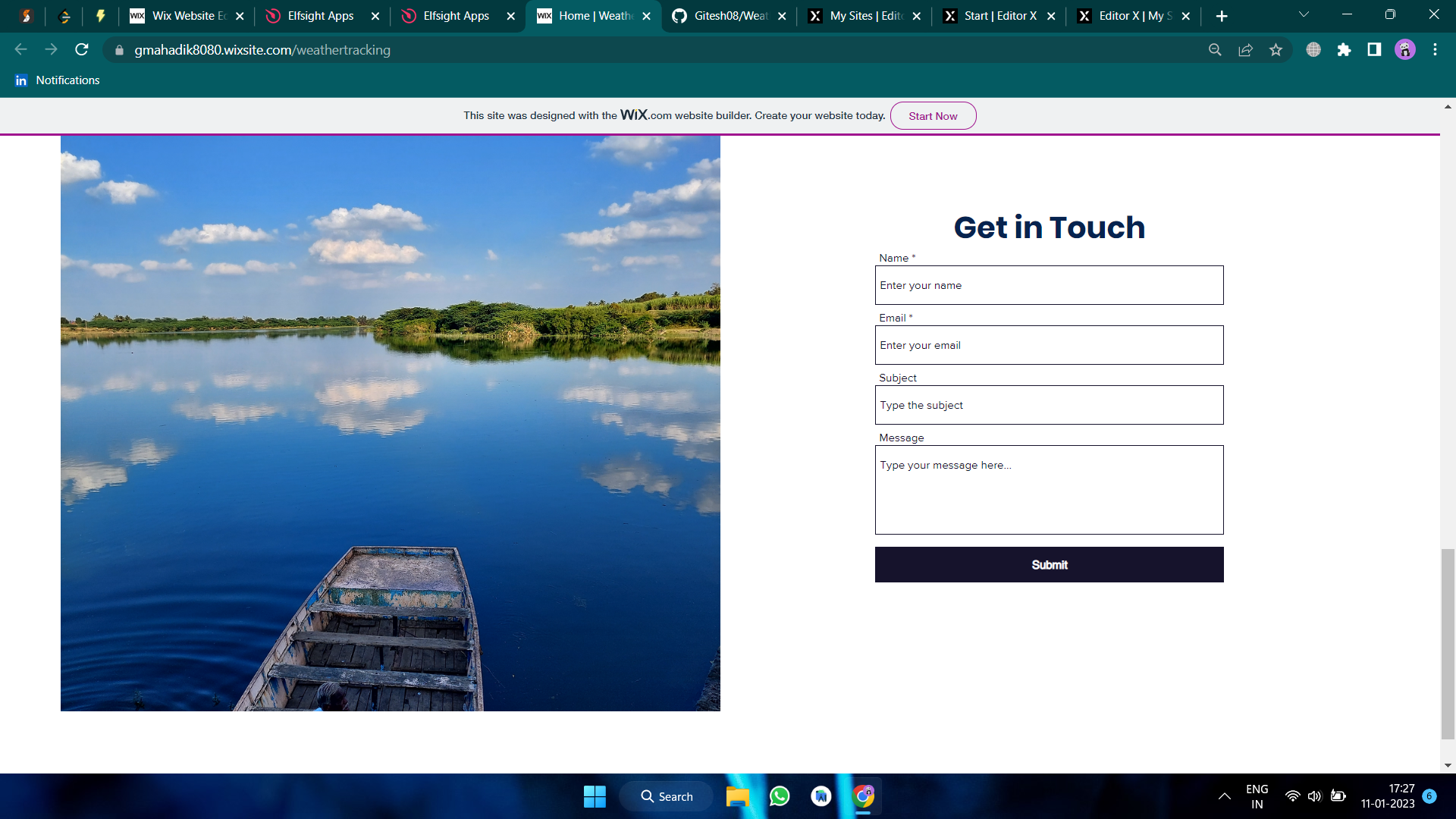
Task: Click the message text area
Action: 1049,490
